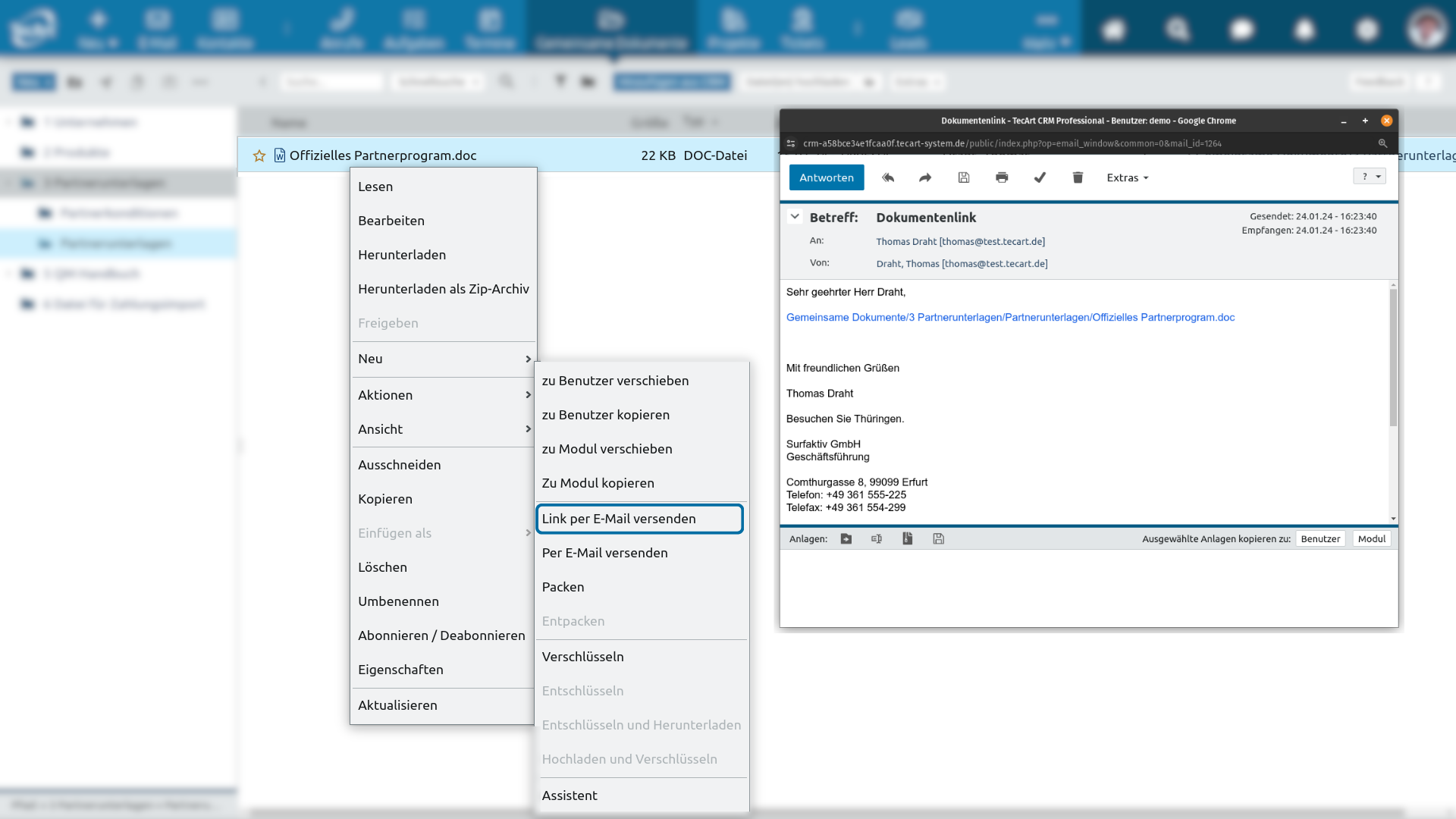Viewport: 1456px width, 819px height.
Task: Click the Modul button in the Anlagen bar
Action: click(1371, 538)
